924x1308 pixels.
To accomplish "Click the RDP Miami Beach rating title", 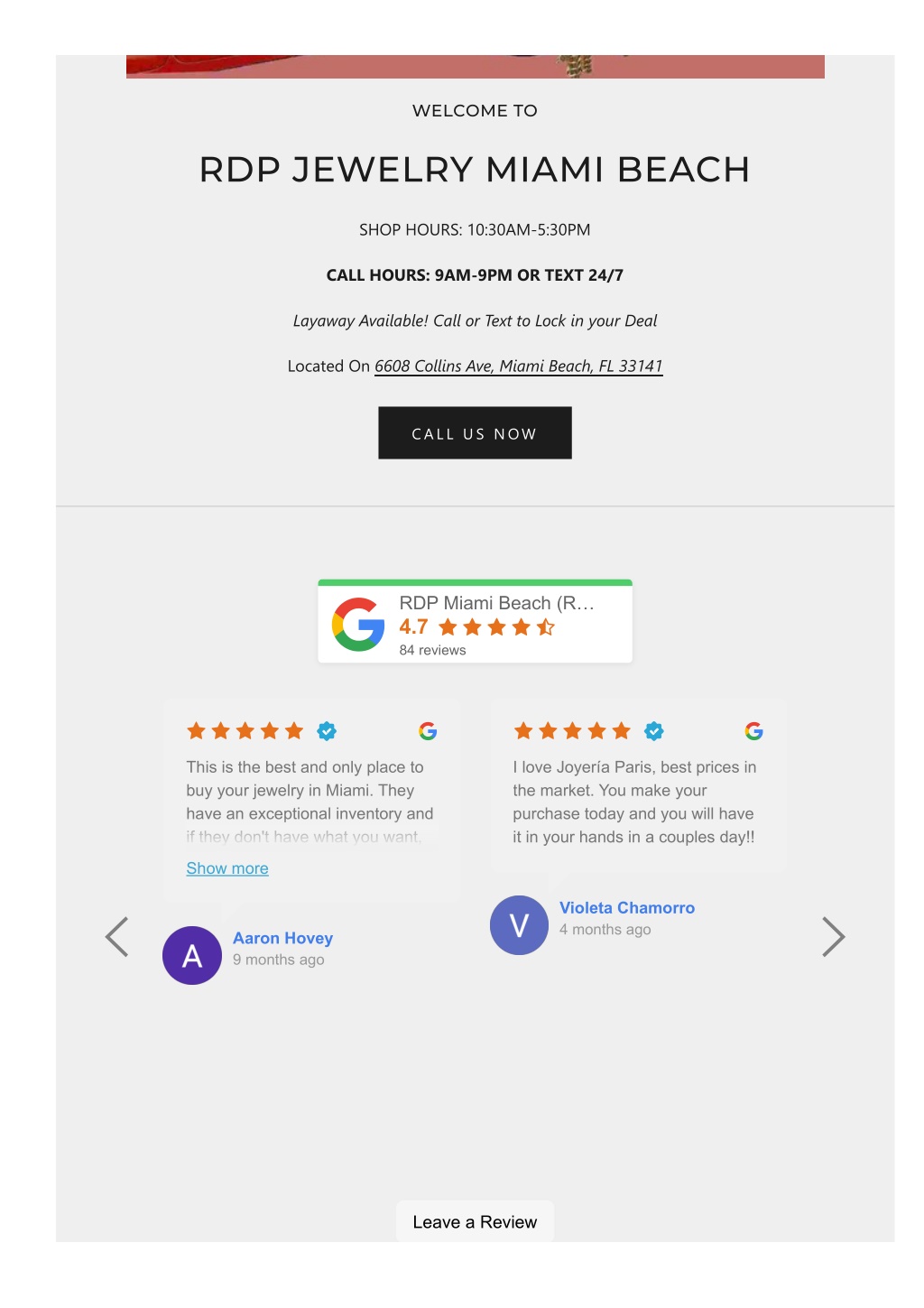I will 497,603.
